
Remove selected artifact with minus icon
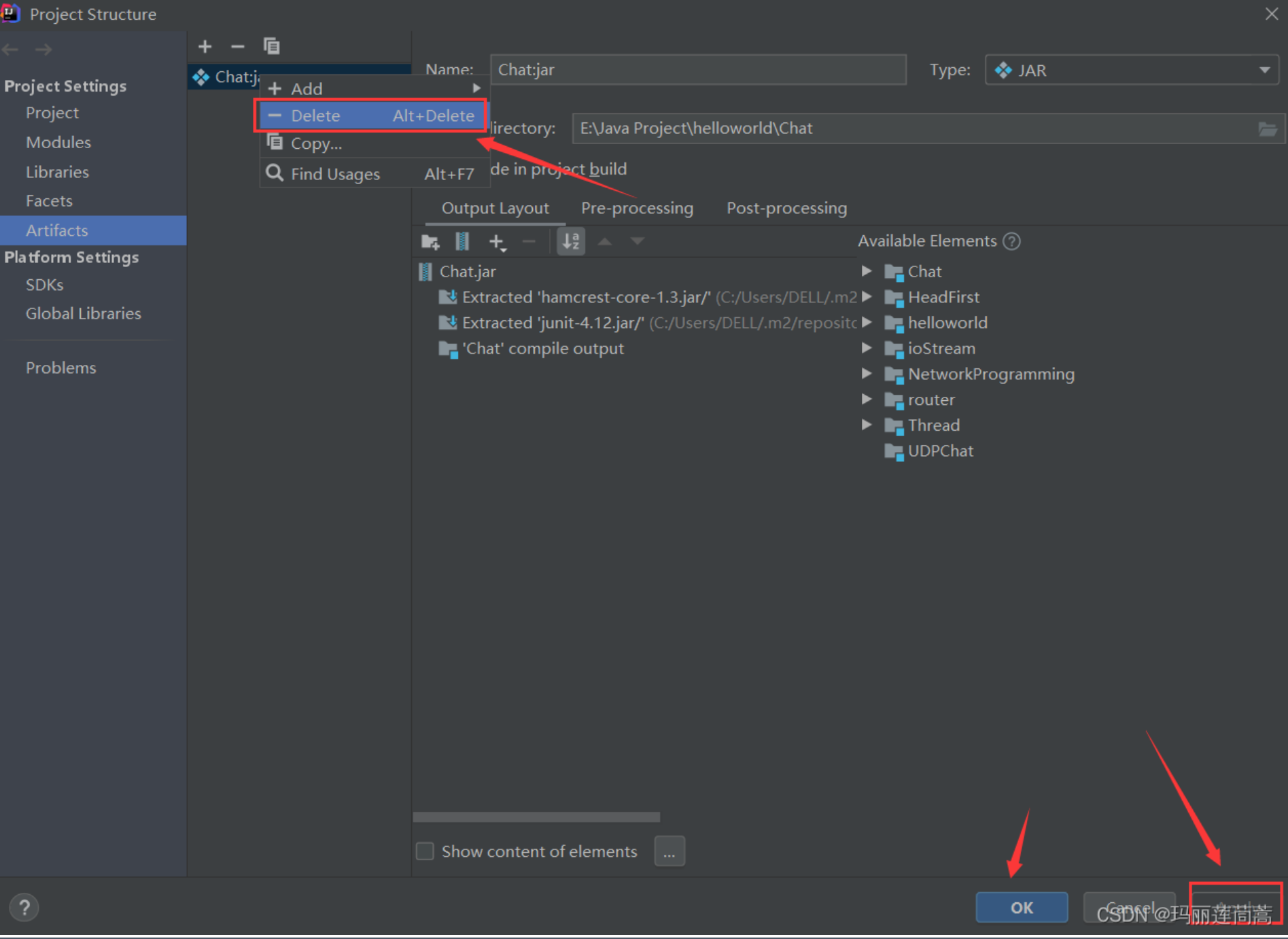point(237,46)
